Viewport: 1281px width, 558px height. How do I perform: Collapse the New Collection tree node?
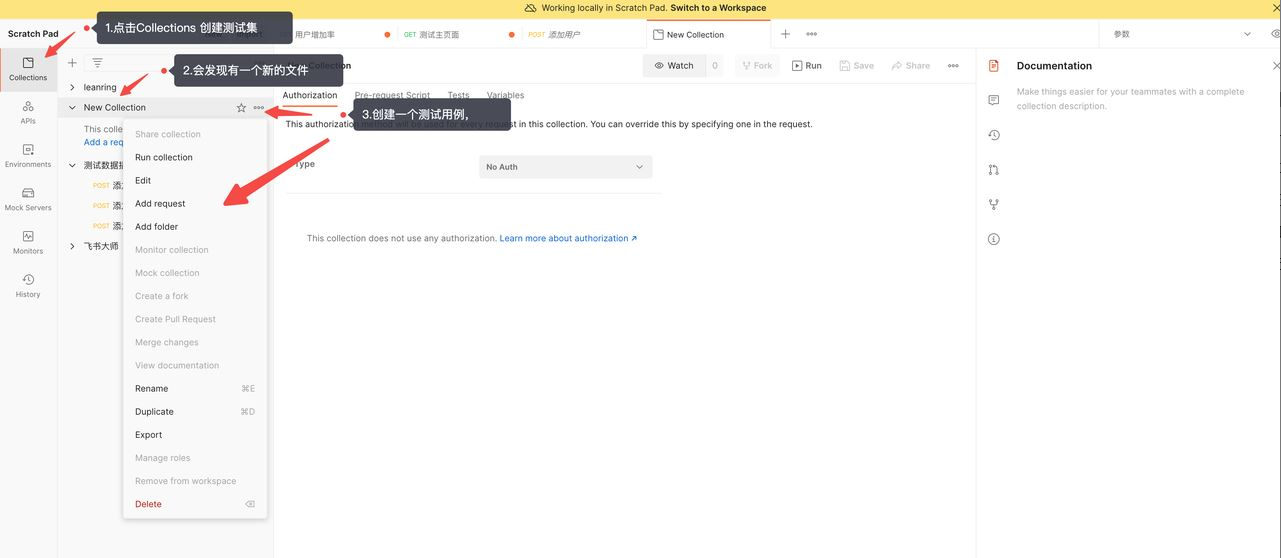tap(72, 108)
